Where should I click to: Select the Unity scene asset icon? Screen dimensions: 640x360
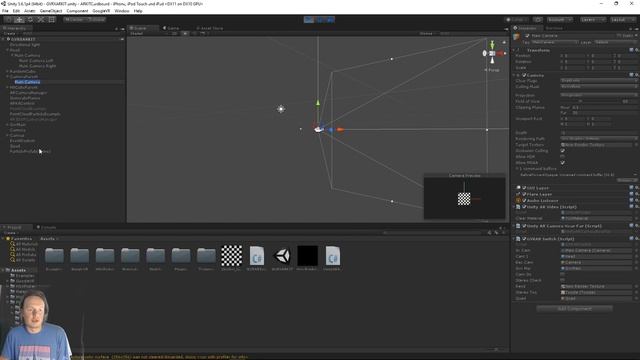coord(282,256)
